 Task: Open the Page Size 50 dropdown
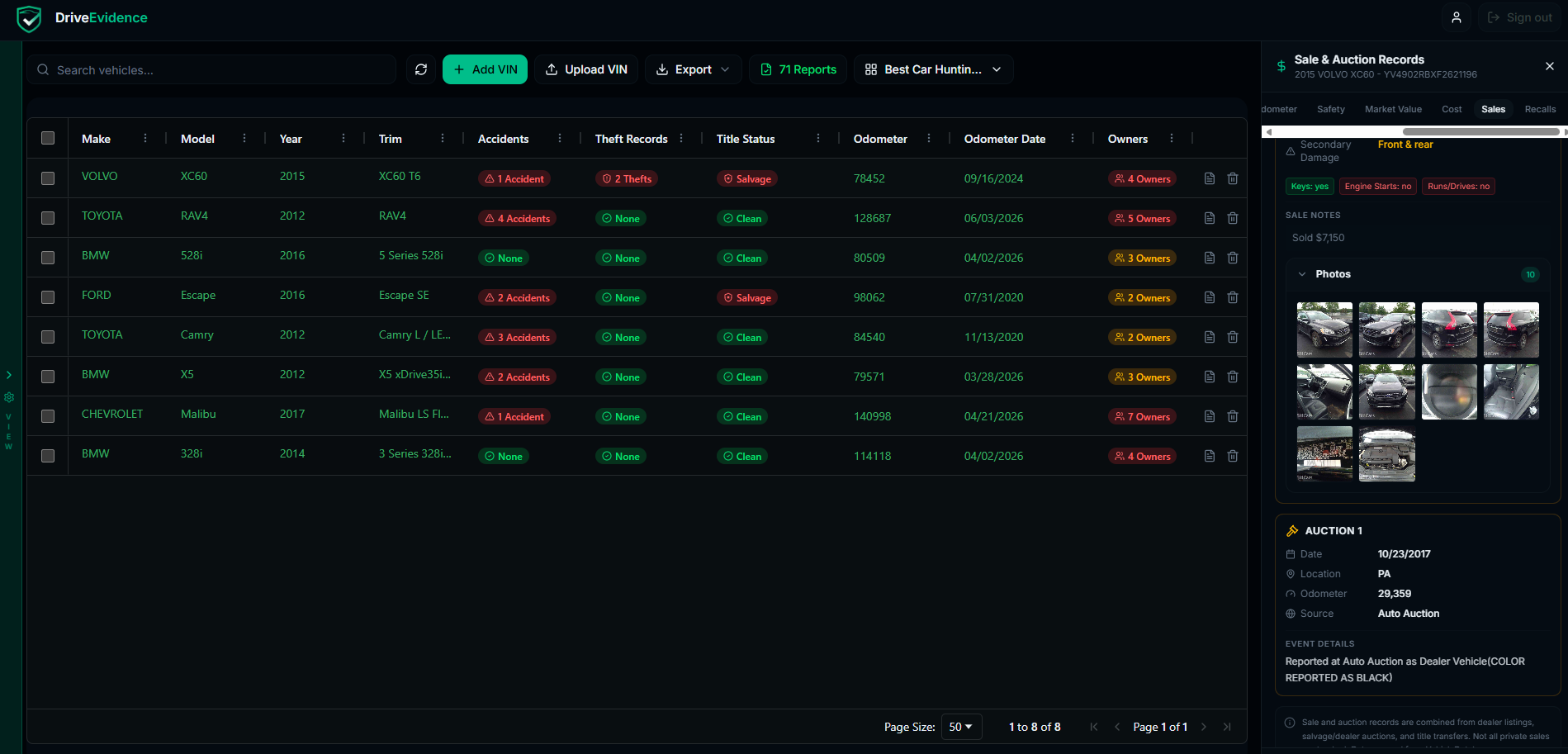pos(961,727)
